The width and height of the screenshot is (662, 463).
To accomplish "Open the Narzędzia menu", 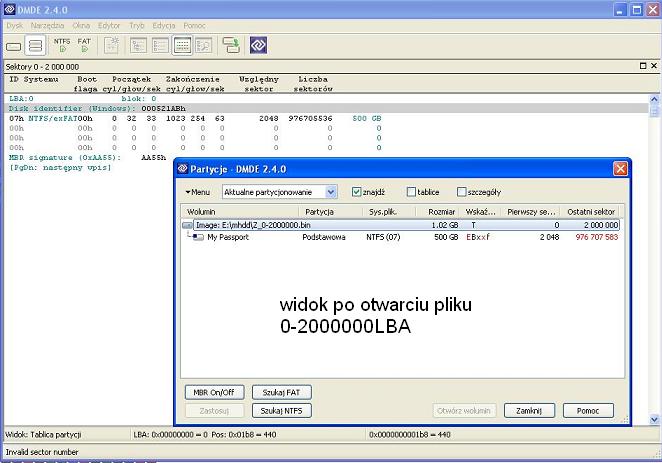I will (x=47, y=26).
